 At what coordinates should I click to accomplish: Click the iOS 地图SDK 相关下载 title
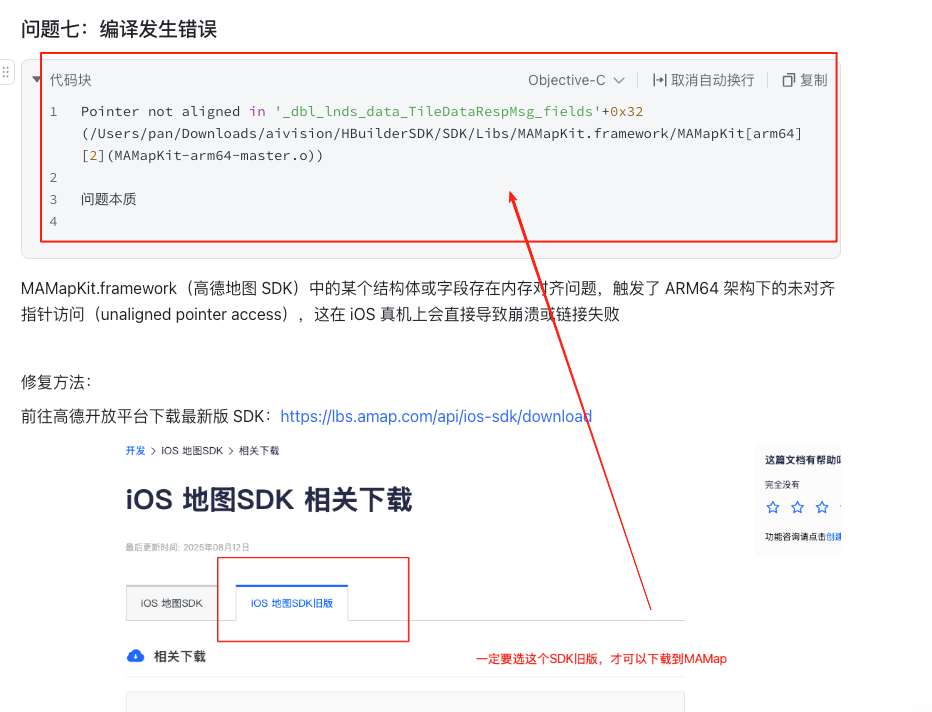coord(269,499)
